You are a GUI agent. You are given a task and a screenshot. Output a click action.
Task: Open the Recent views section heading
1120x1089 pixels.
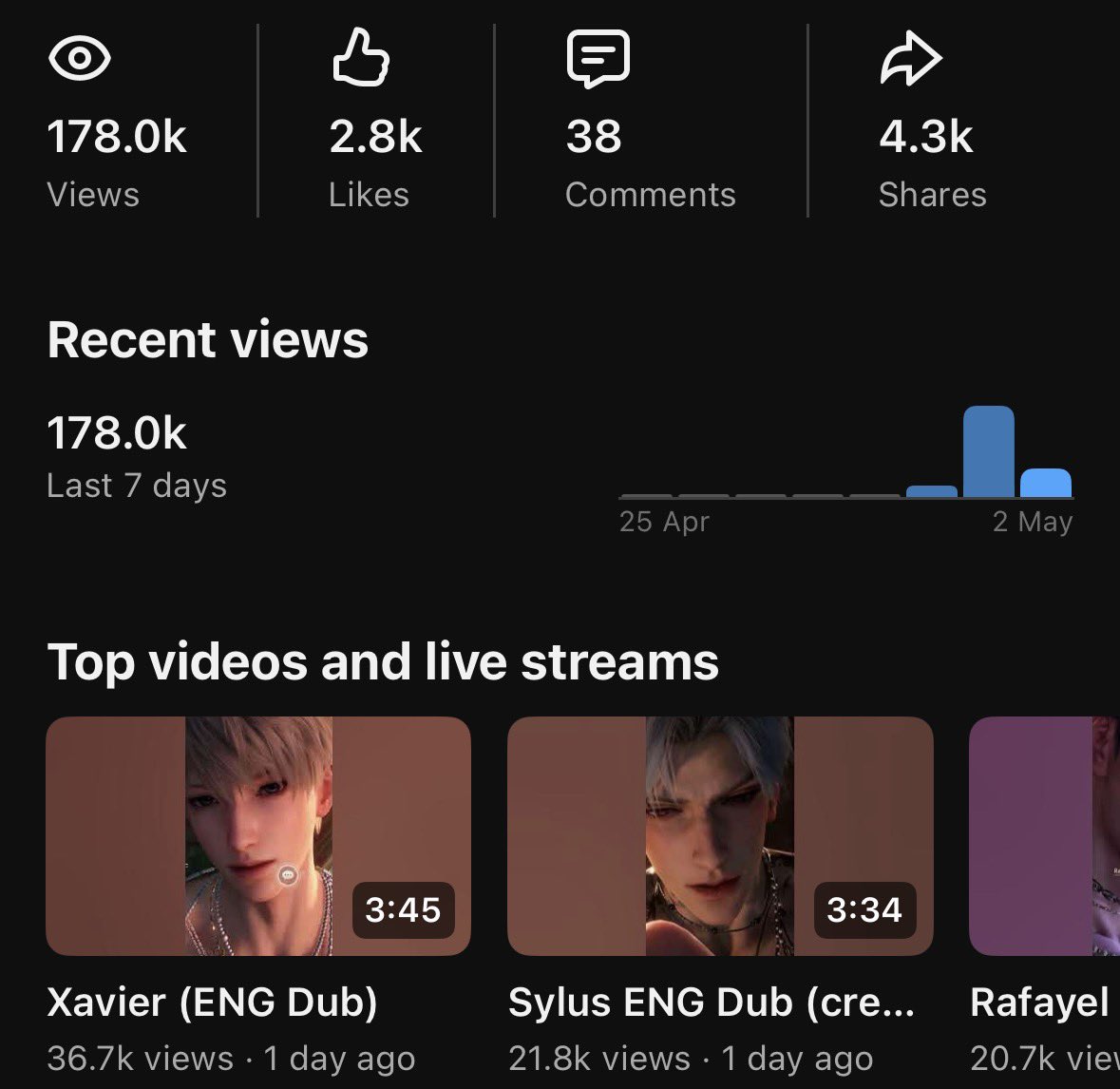(x=208, y=338)
